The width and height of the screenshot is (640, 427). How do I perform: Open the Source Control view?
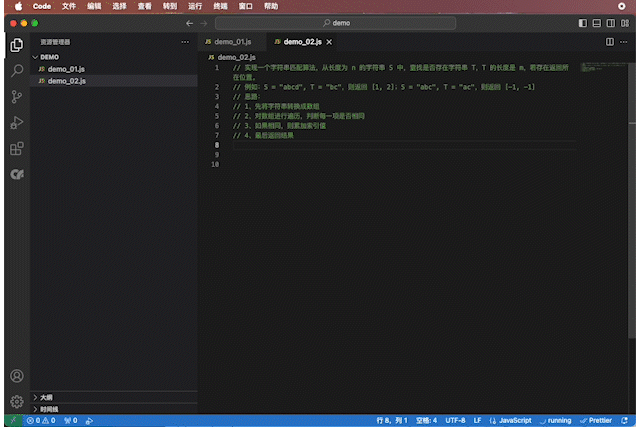point(17,97)
